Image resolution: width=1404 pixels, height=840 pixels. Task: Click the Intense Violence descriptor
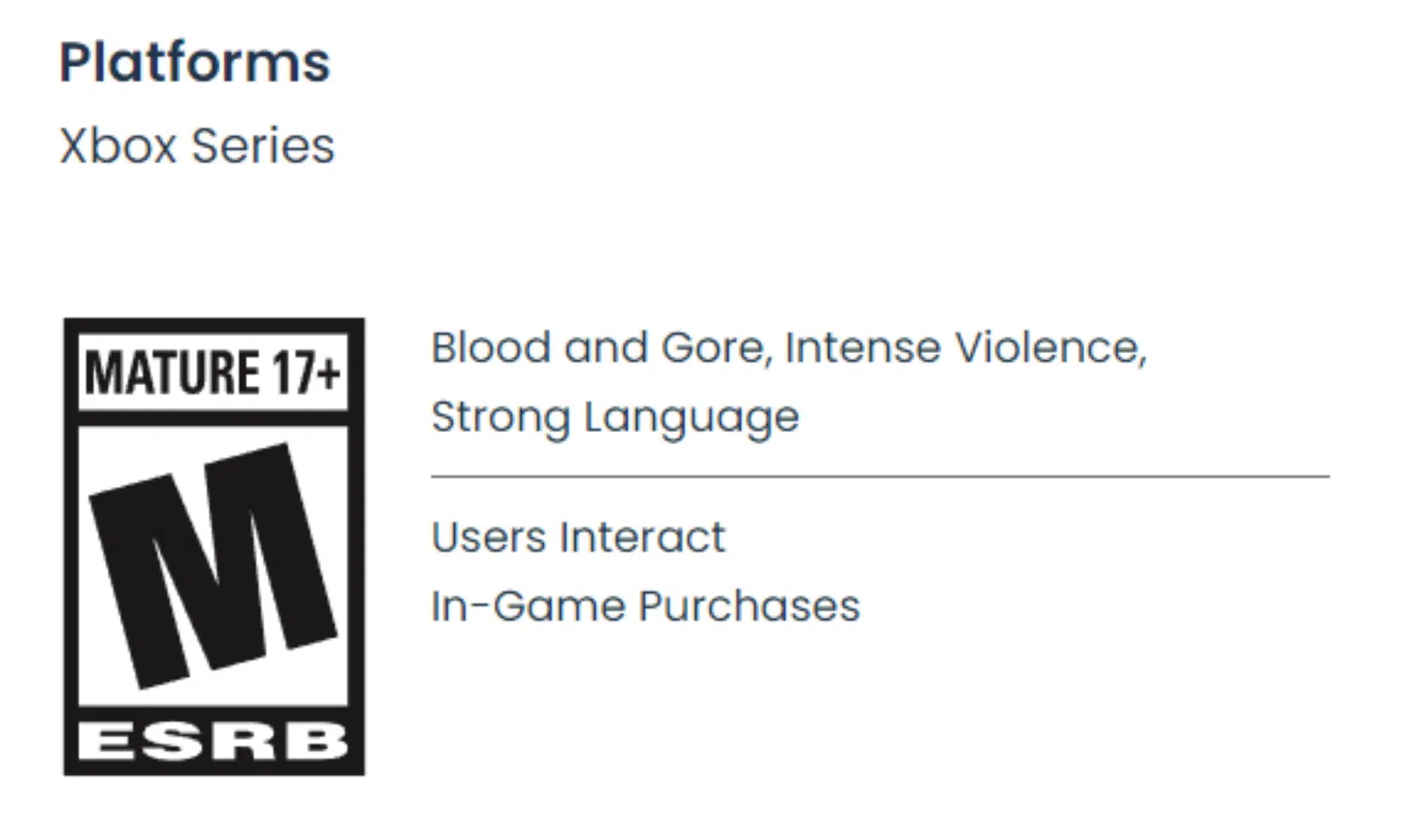tap(965, 347)
